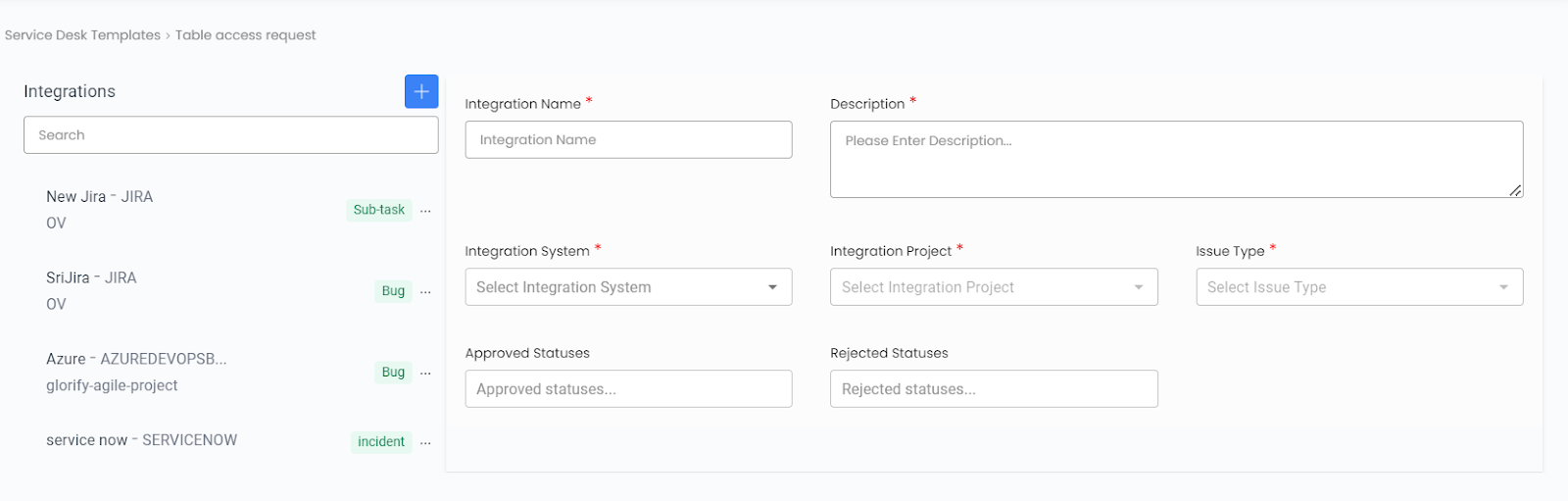Image resolution: width=1568 pixels, height=501 pixels.
Task: Open more options for Azure integration
Action: [425, 374]
